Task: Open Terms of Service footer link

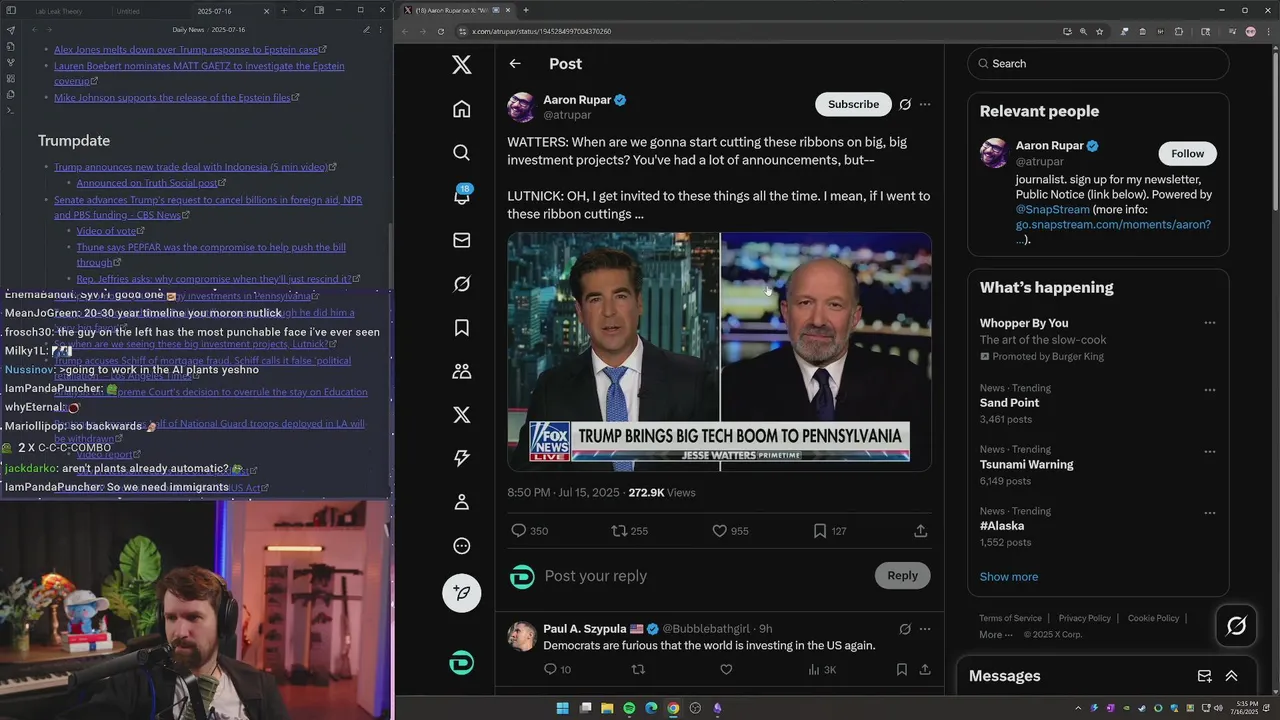Action: point(1010,618)
